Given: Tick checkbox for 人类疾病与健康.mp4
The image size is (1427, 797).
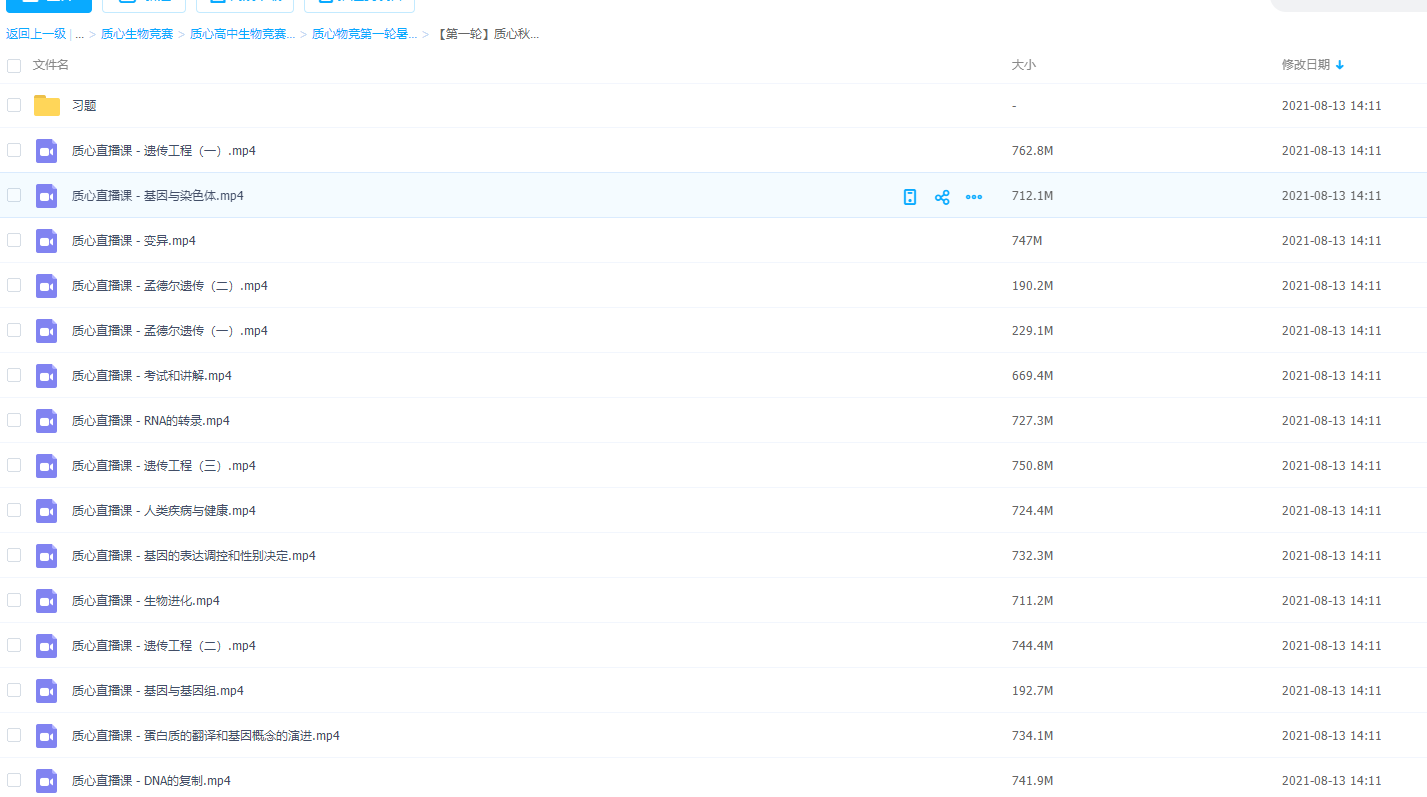Looking at the screenshot, I should tap(14, 510).
